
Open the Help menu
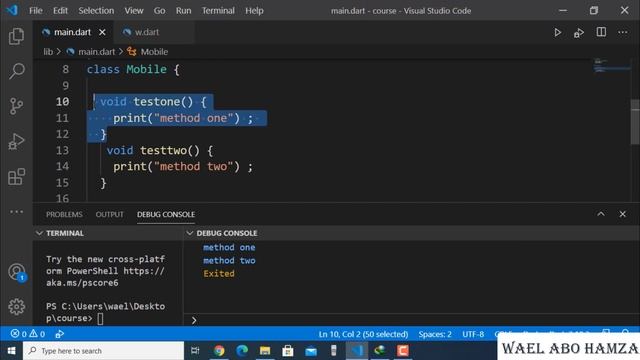tap(254, 11)
